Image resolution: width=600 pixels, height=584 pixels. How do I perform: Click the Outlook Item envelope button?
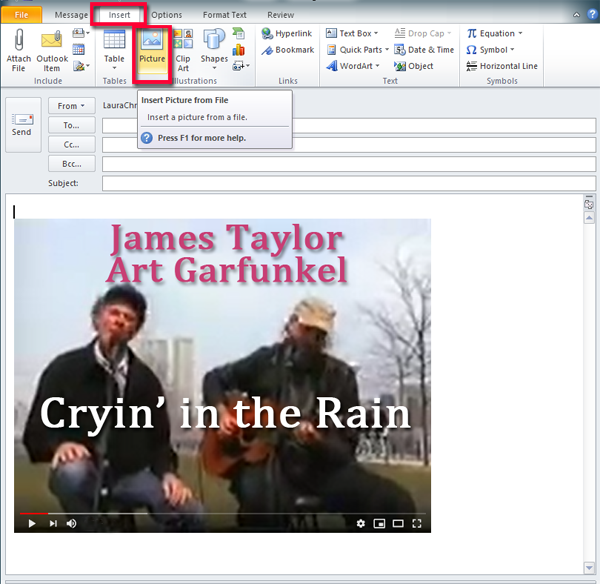[x=52, y=50]
